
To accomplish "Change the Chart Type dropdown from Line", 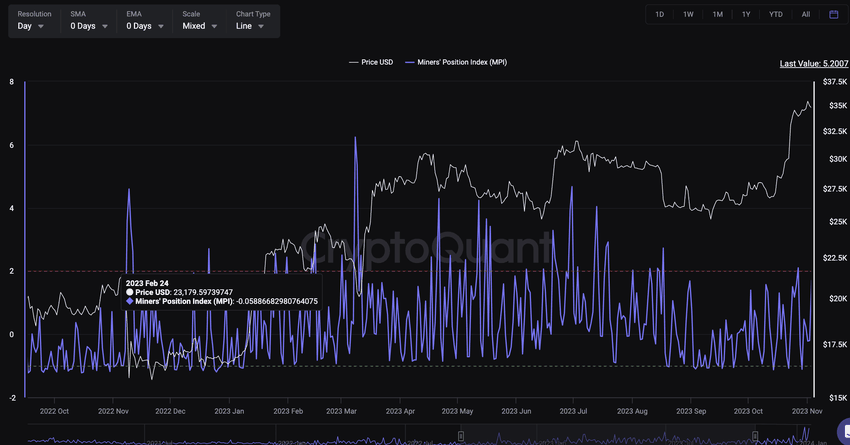I will pyautogui.click(x=250, y=26).
